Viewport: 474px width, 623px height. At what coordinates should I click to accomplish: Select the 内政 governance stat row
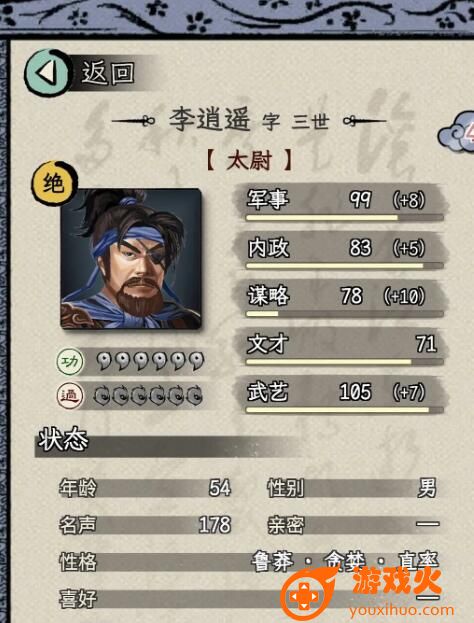tap(341, 250)
